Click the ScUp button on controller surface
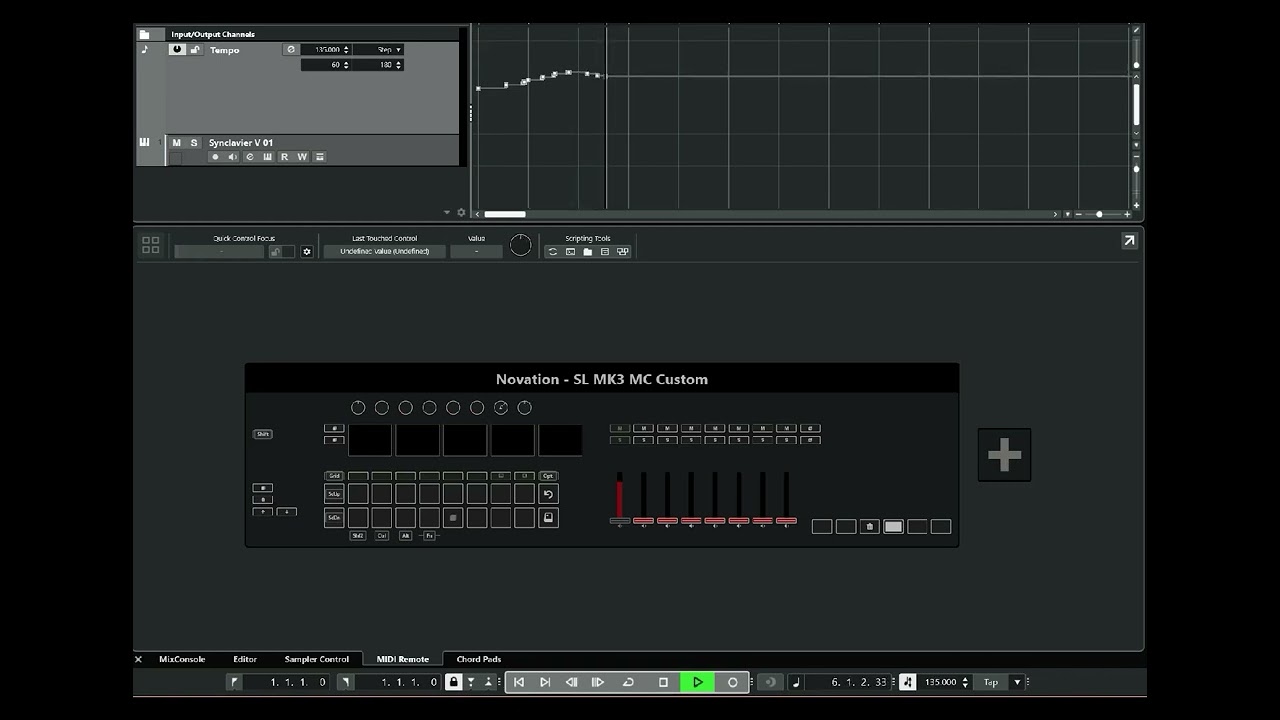Screen dimensions: 1280x720 [x=334, y=494]
